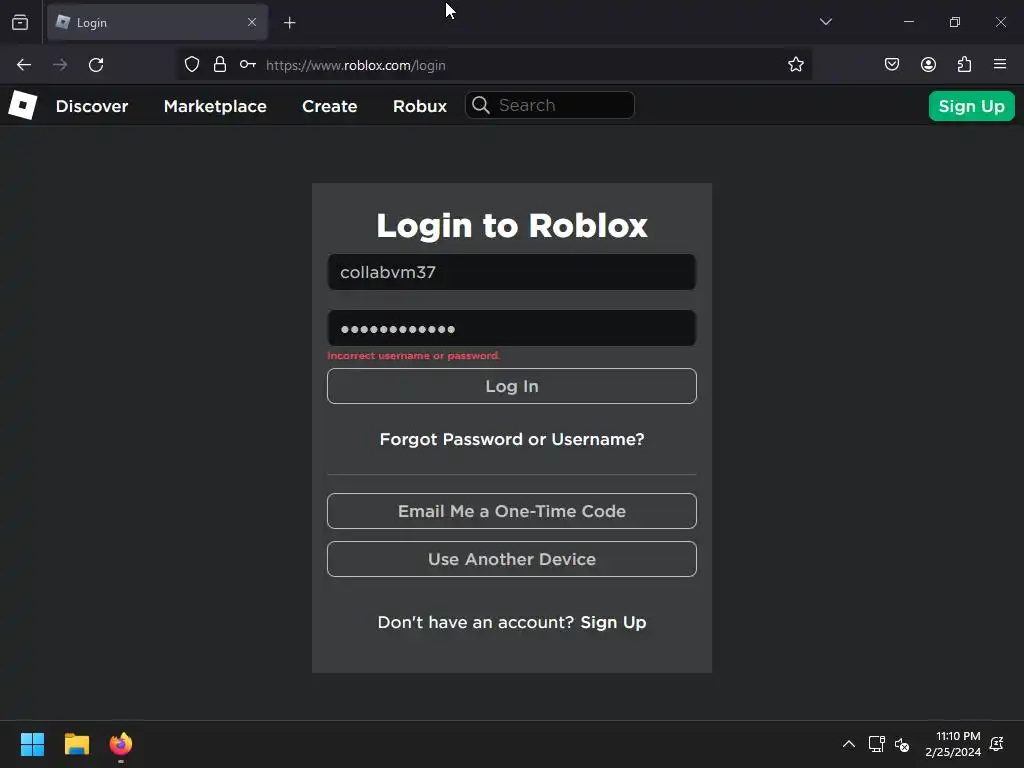This screenshot has height=768, width=1024.
Task: Expand the list all tabs chevron
Action: tap(825, 22)
